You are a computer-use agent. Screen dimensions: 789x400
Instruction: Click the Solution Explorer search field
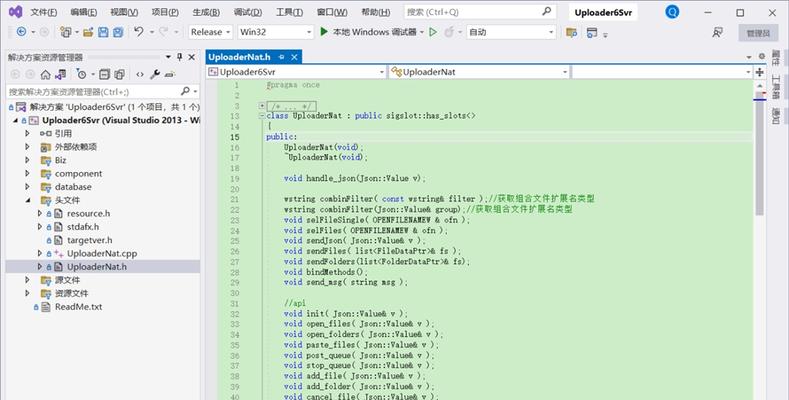tap(103, 91)
